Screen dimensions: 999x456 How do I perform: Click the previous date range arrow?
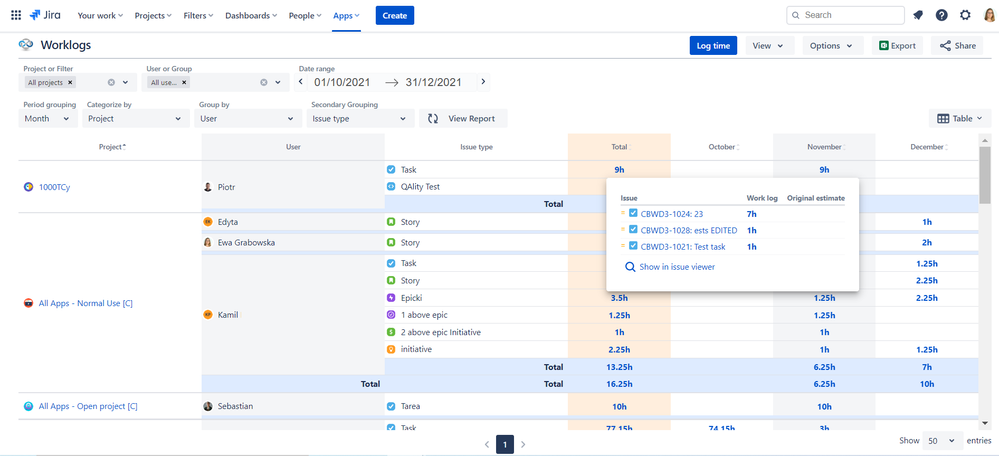click(301, 82)
